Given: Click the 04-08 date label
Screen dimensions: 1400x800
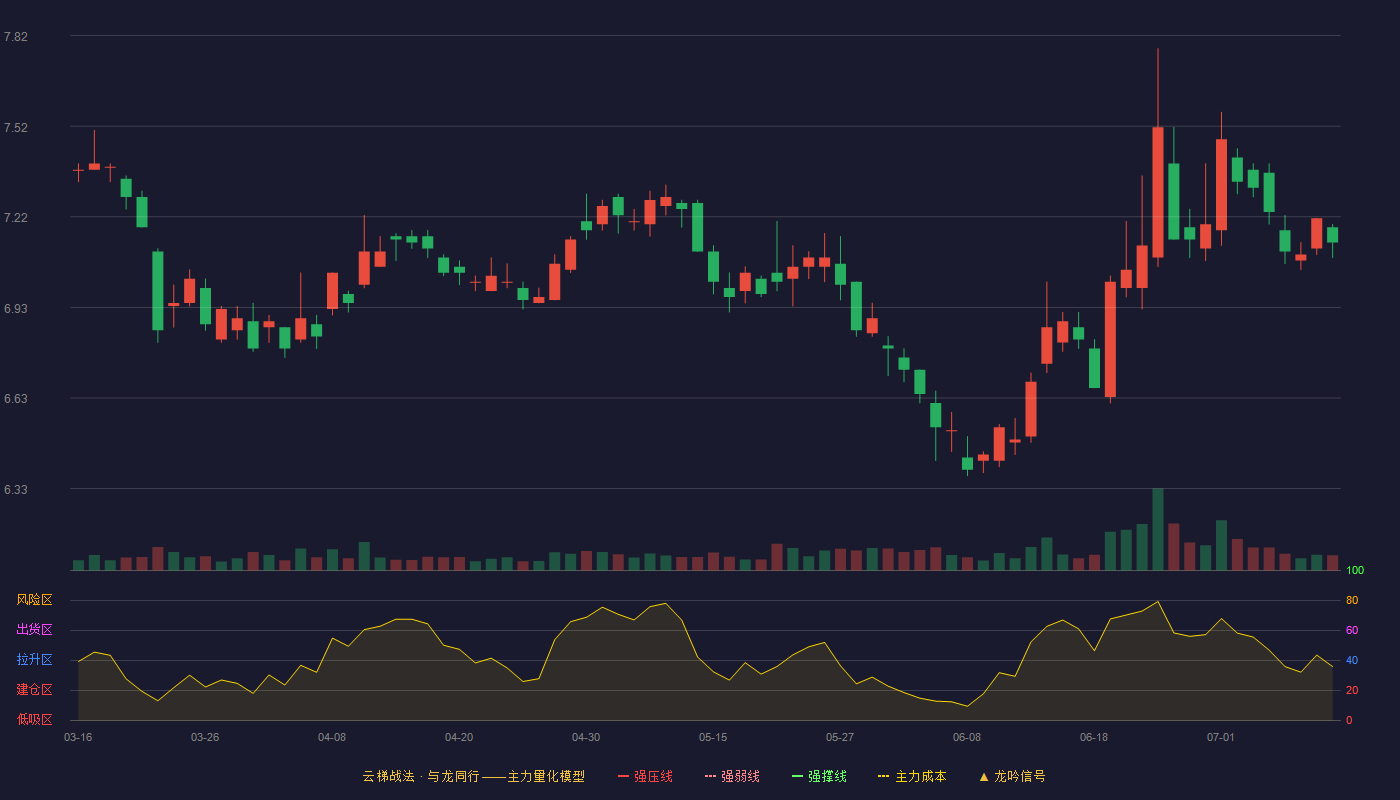Looking at the screenshot, I should (332, 737).
